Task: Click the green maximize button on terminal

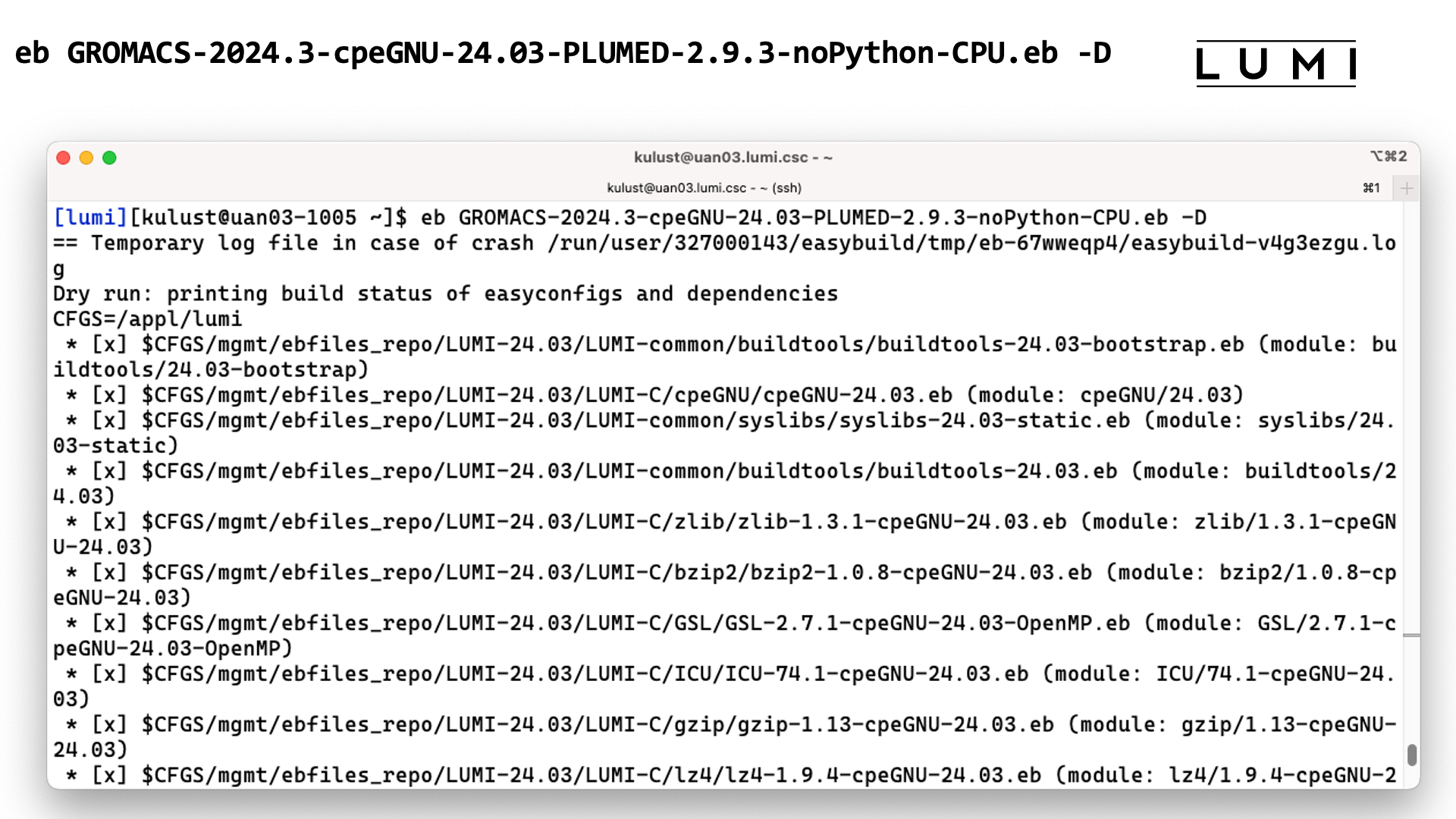Action: click(109, 158)
